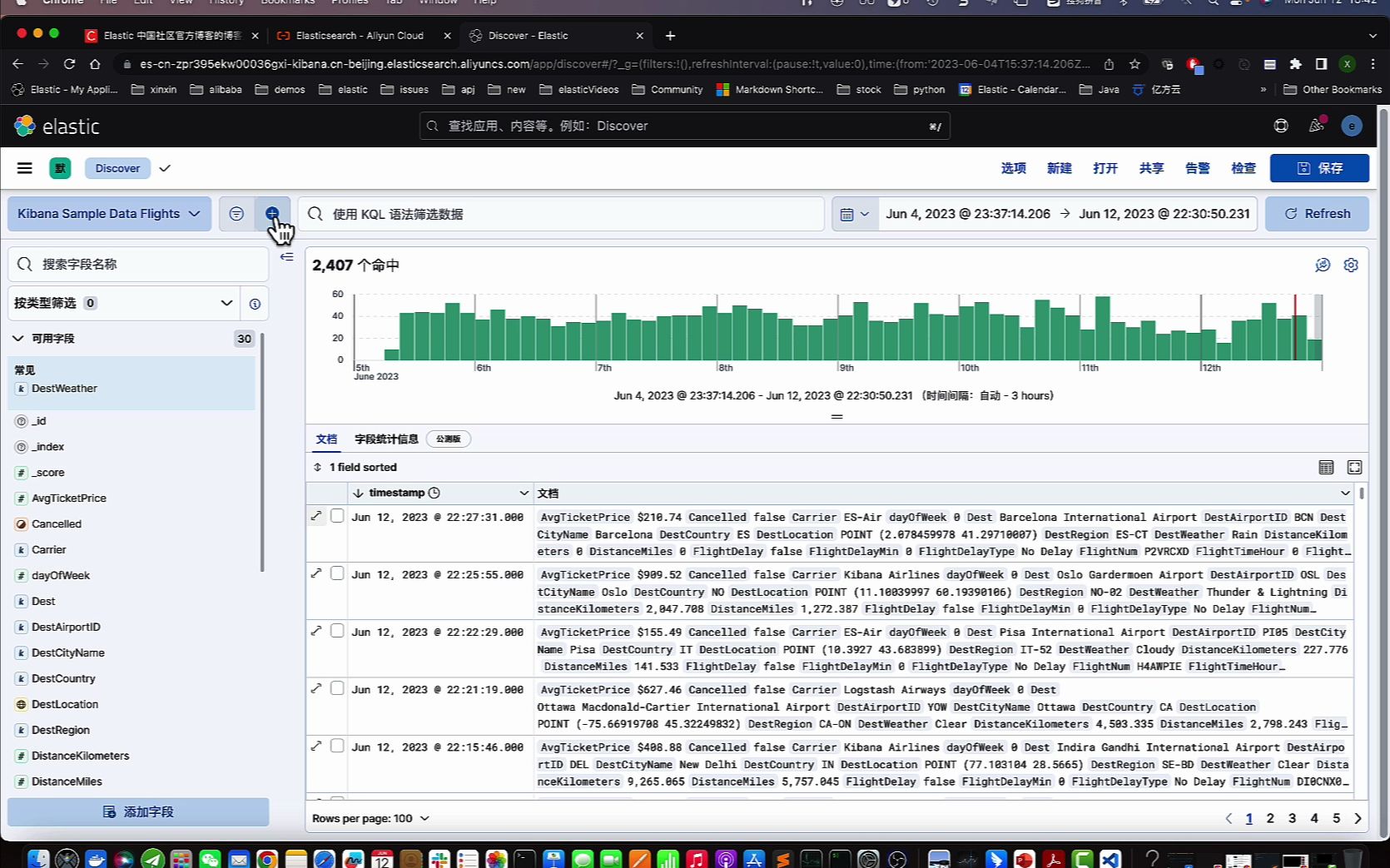Reload the Chrome page
Viewport: 1390px width, 868px height.
pos(69,64)
